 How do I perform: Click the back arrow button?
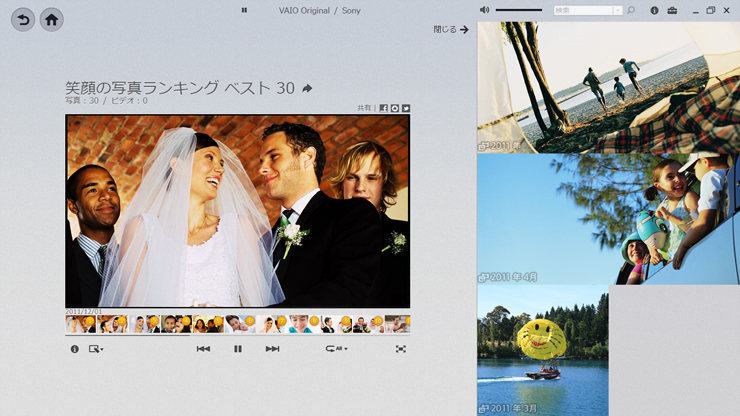click(x=22, y=19)
